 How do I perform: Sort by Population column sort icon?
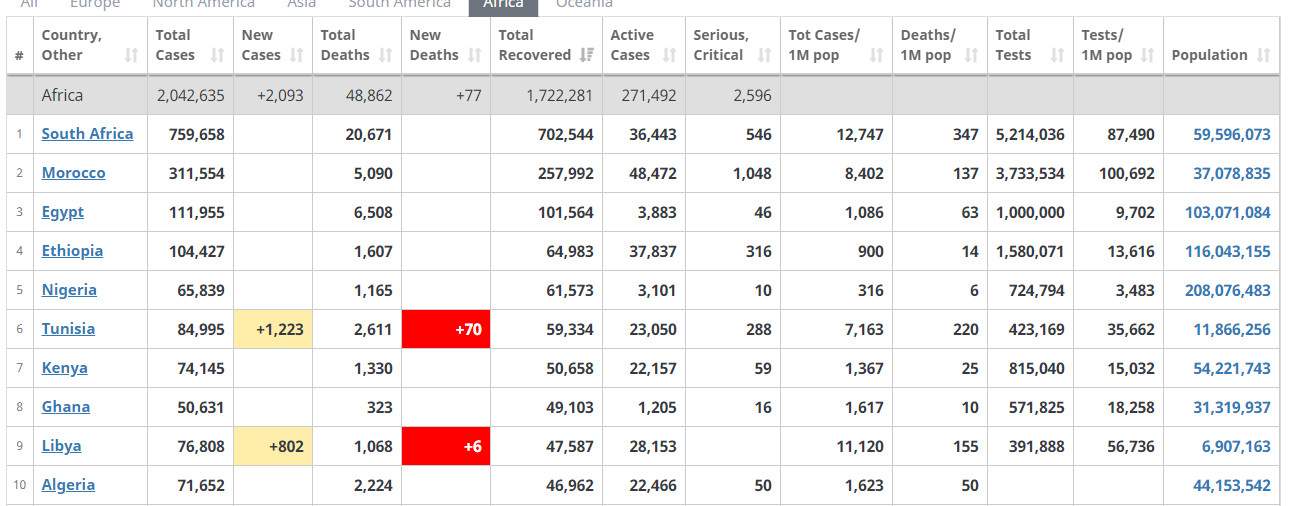tap(1263, 55)
